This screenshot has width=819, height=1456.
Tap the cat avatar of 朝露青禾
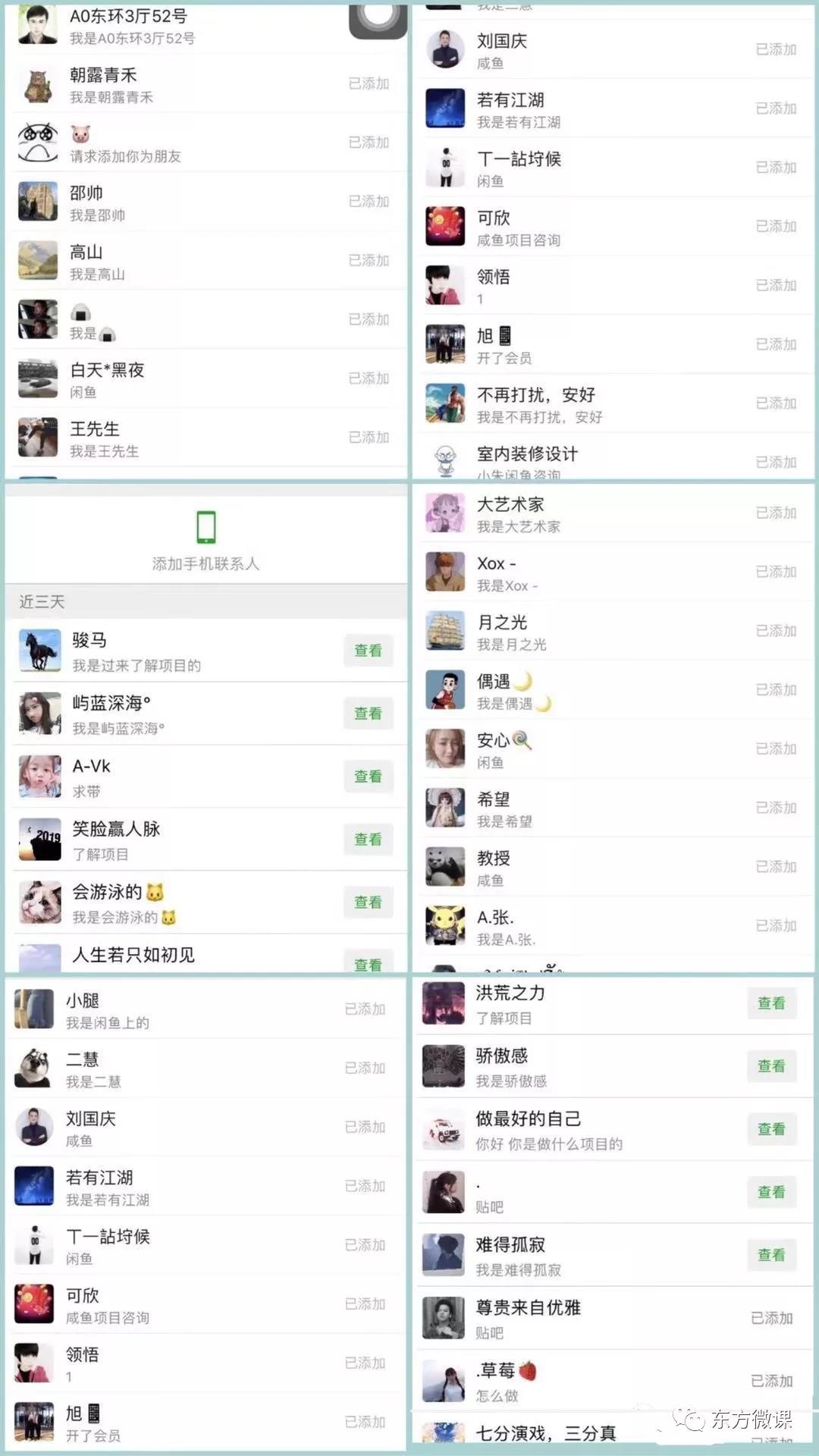click(x=38, y=83)
